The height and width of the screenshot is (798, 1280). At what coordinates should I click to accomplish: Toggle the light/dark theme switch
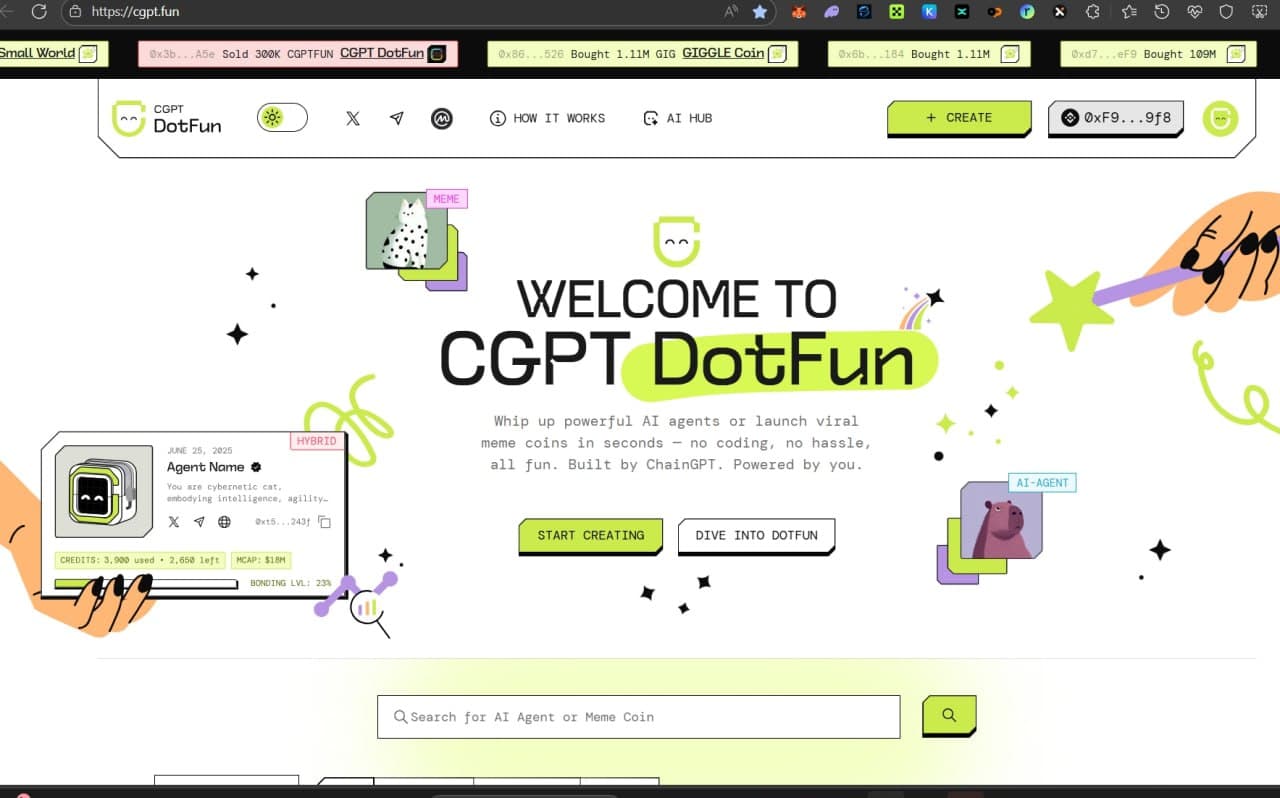click(x=282, y=118)
